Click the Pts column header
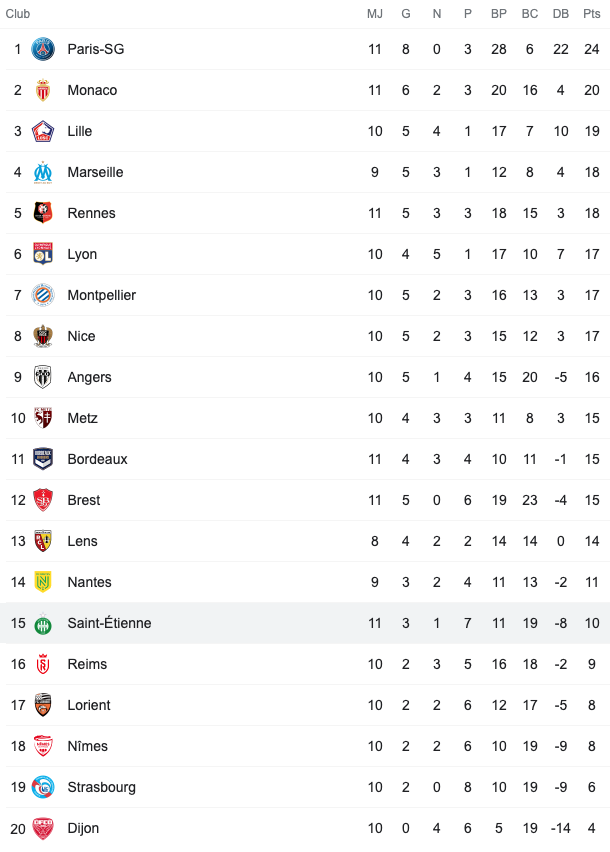The height and width of the screenshot is (852, 610). click(592, 14)
